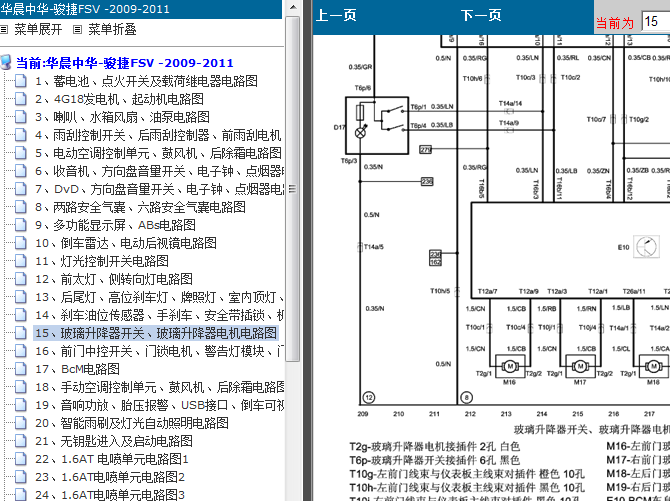Click page icon of item 12 前大灯
Viewport: 670px width, 501px height.
coord(21,278)
